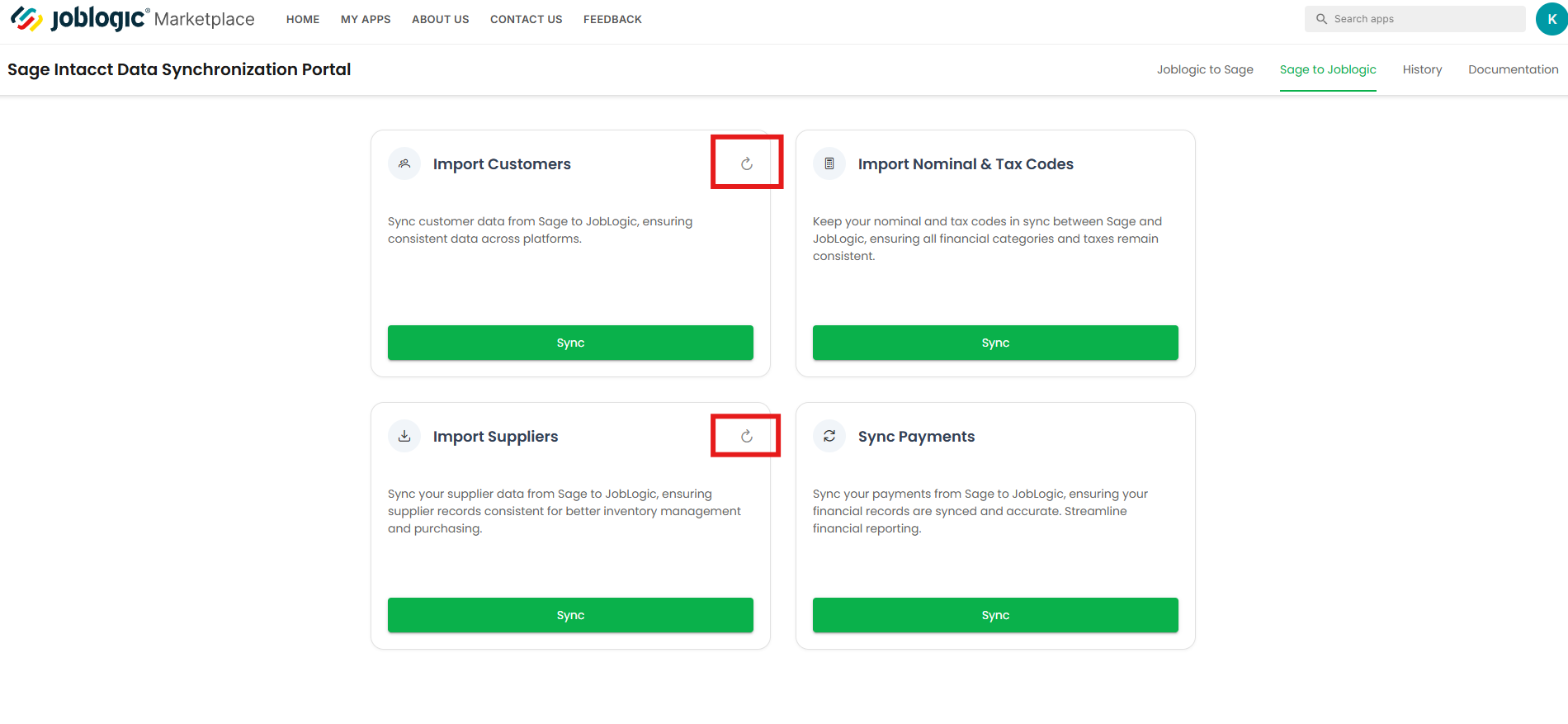Viewport: 1568px width, 724px height.
Task: Focus the Search apps input field
Action: click(1415, 19)
